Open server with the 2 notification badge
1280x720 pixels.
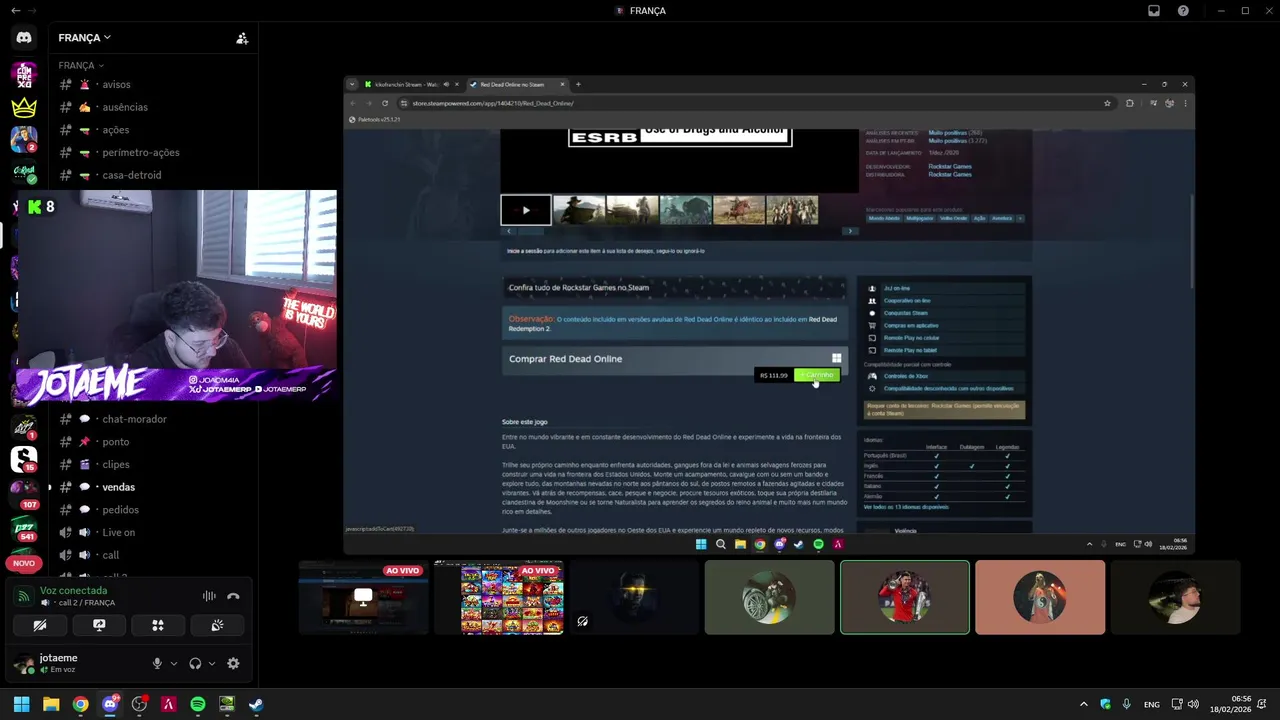tap(24, 140)
